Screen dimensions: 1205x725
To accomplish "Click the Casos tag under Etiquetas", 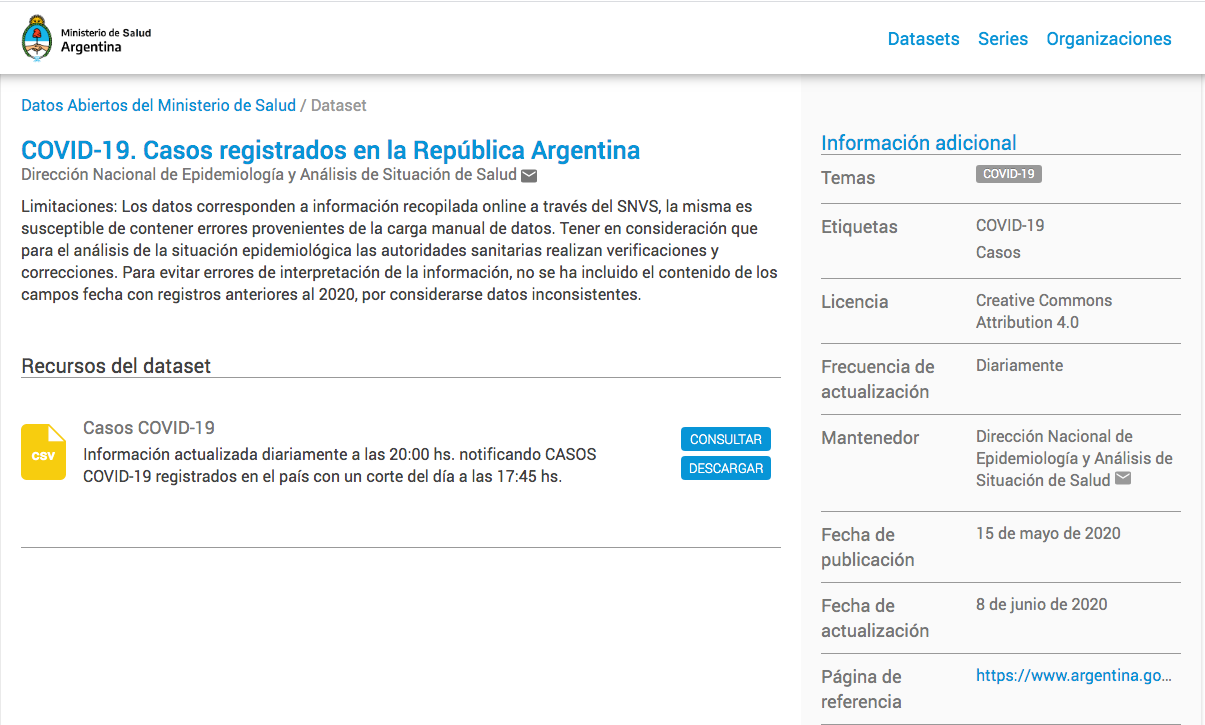I will tap(998, 252).
